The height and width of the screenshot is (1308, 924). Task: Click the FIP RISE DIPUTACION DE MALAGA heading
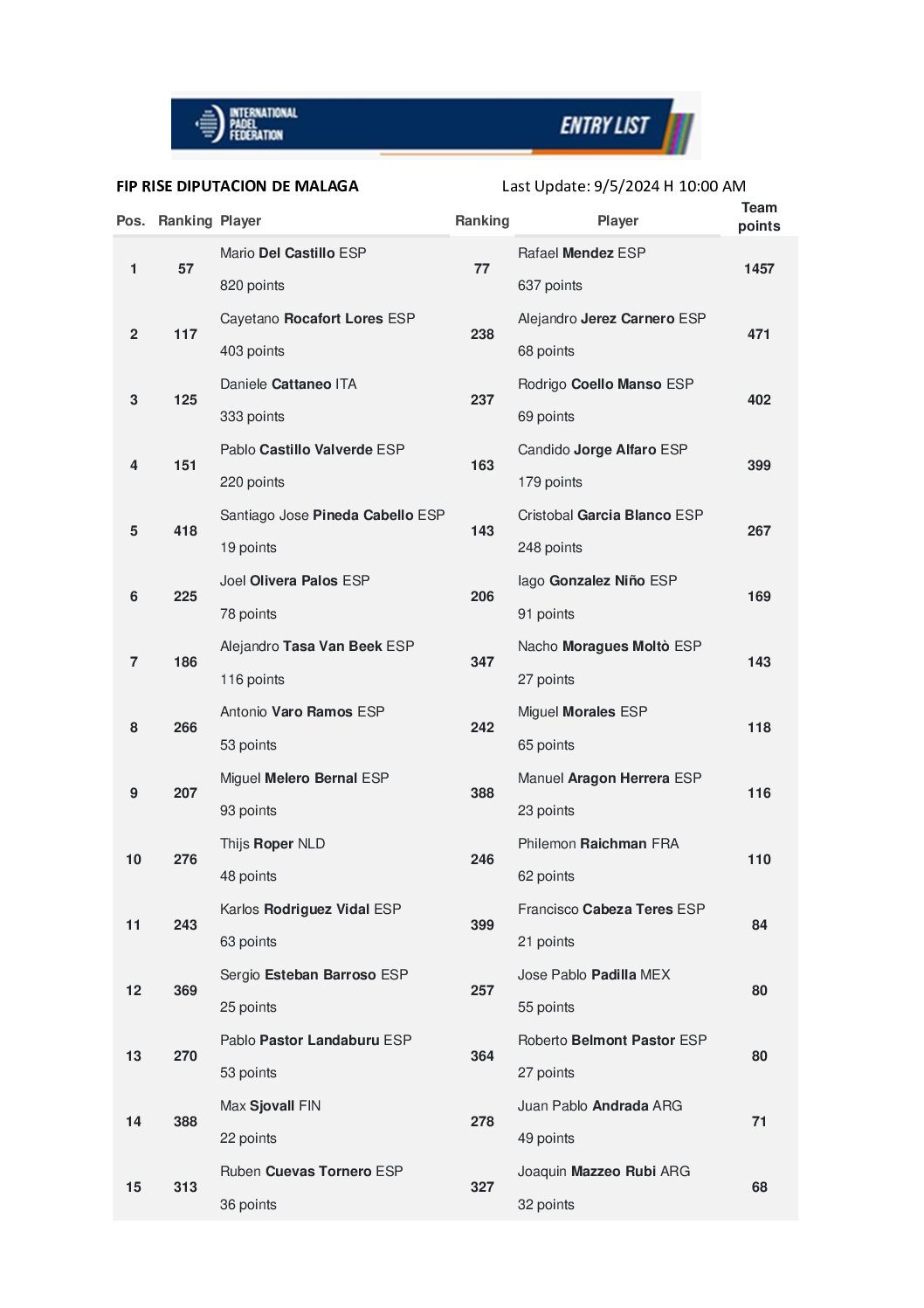click(238, 186)
